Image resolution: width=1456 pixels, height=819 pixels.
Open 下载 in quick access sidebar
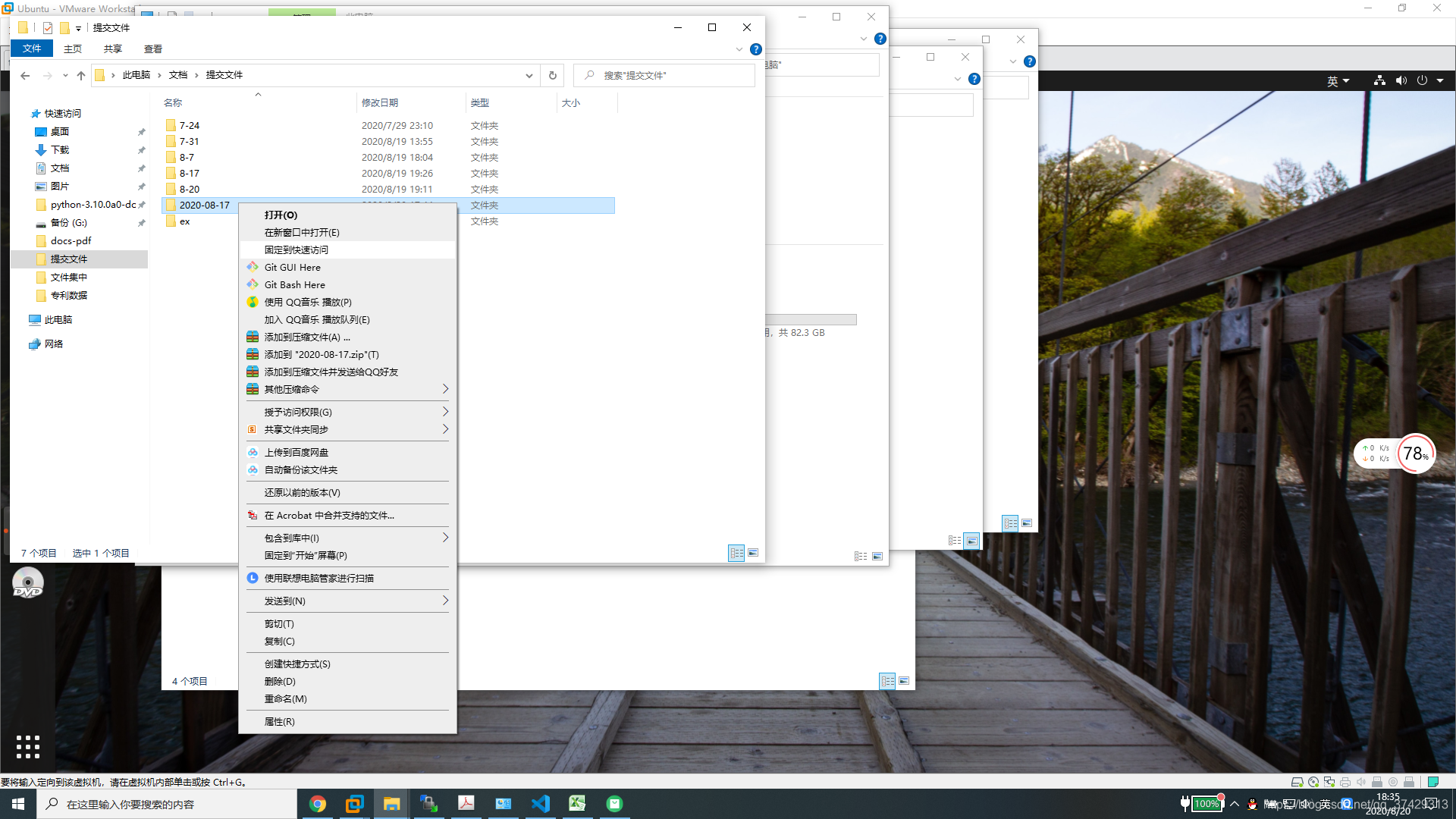click(60, 149)
